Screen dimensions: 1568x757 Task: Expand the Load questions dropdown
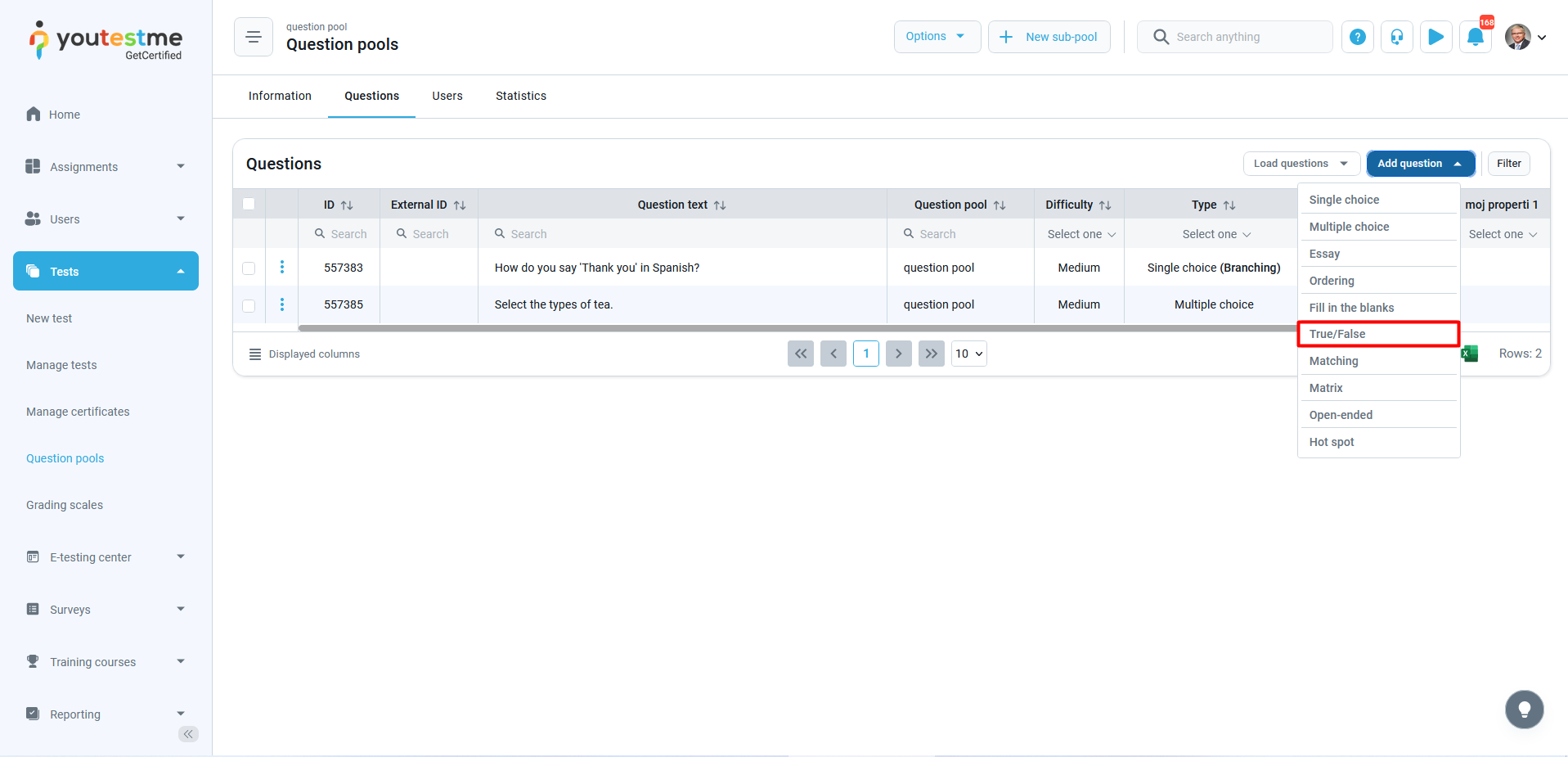pyautogui.click(x=1301, y=164)
